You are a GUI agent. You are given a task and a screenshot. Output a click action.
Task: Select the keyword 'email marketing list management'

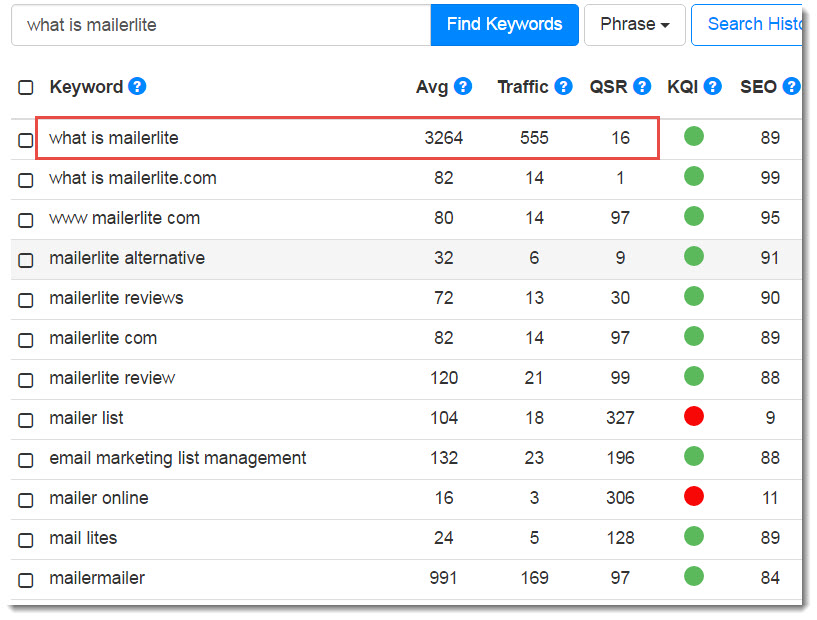[178, 458]
